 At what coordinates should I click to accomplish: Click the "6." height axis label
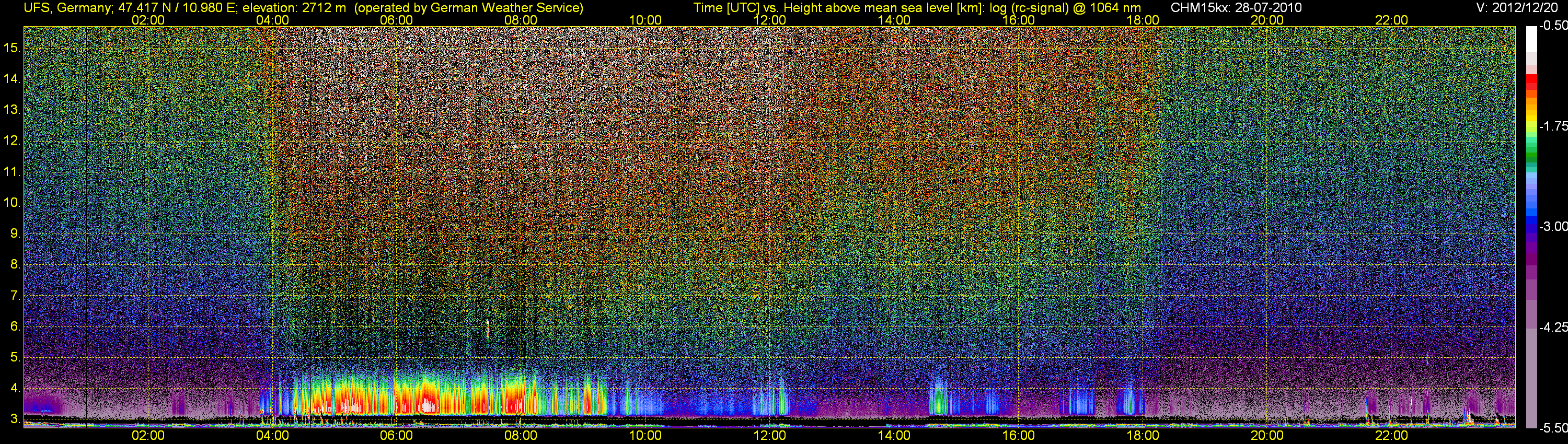click(16, 326)
